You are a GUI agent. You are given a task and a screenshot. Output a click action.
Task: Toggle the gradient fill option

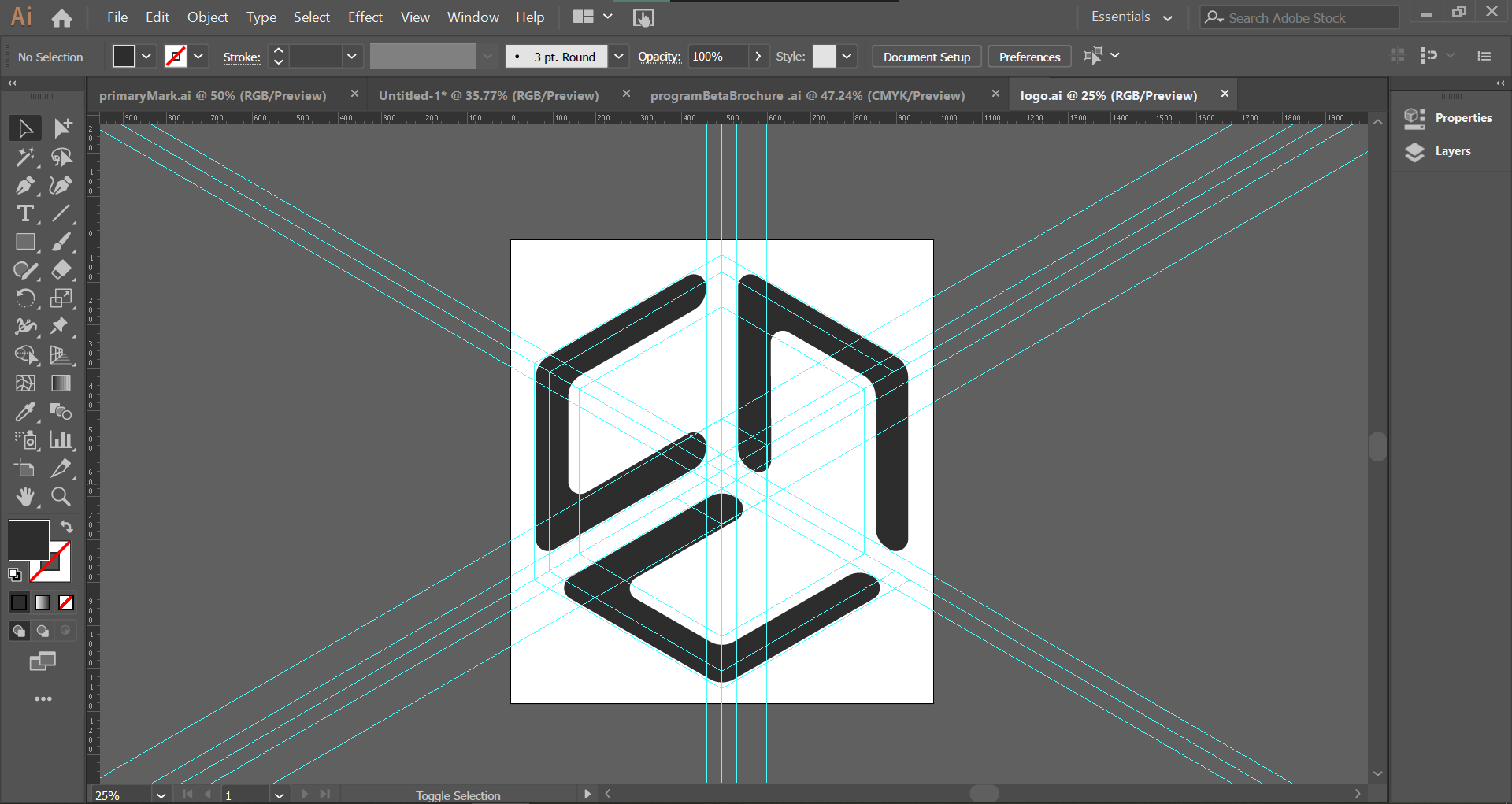tap(42, 602)
